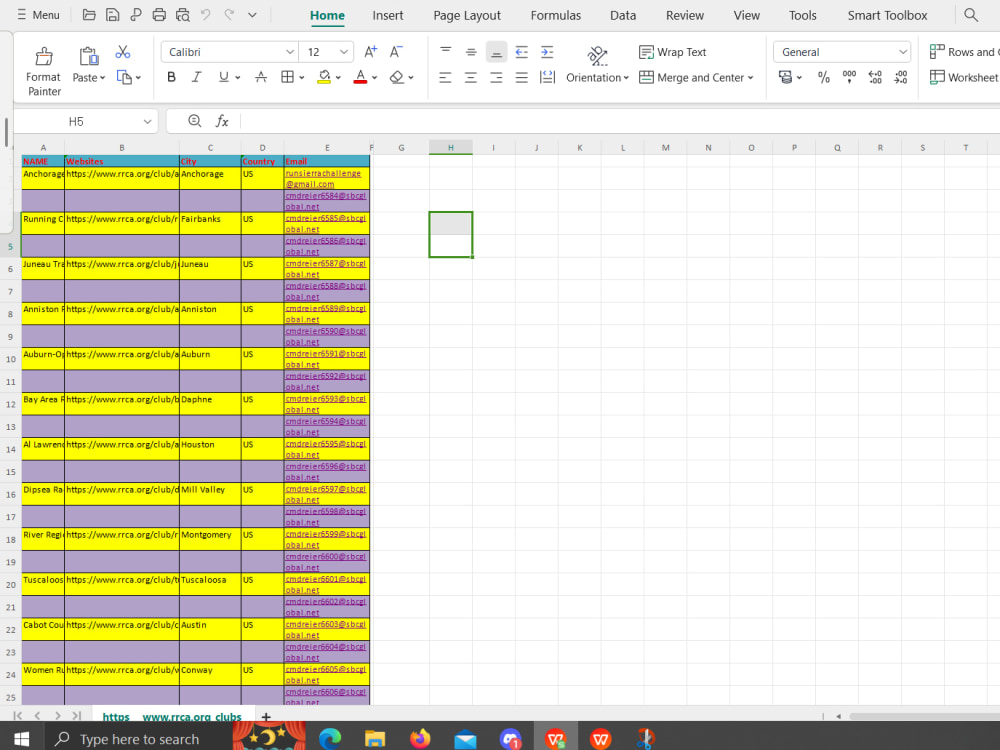Click the Distributed alignment icon
Image resolution: width=1000 pixels, height=750 pixels.
coord(547,77)
